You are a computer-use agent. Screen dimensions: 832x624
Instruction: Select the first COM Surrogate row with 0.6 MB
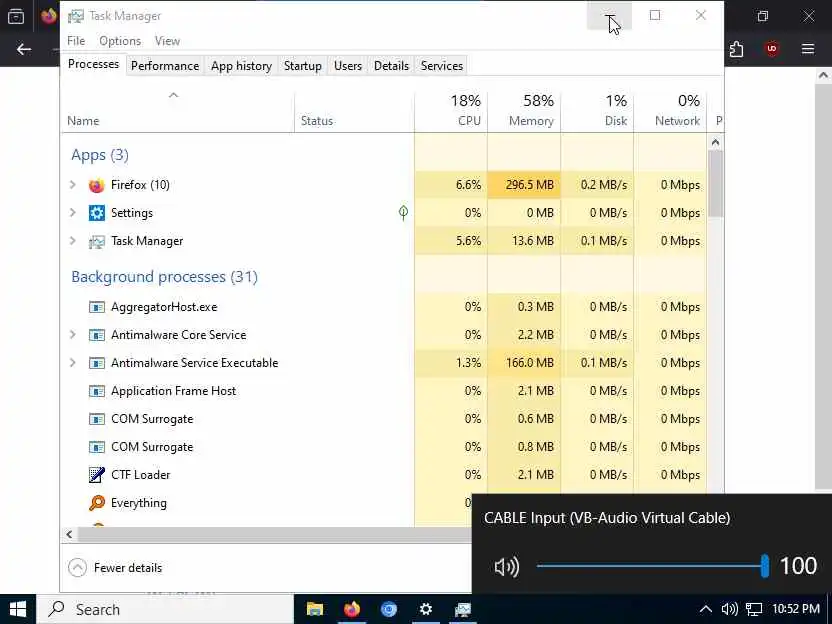(x=384, y=419)
